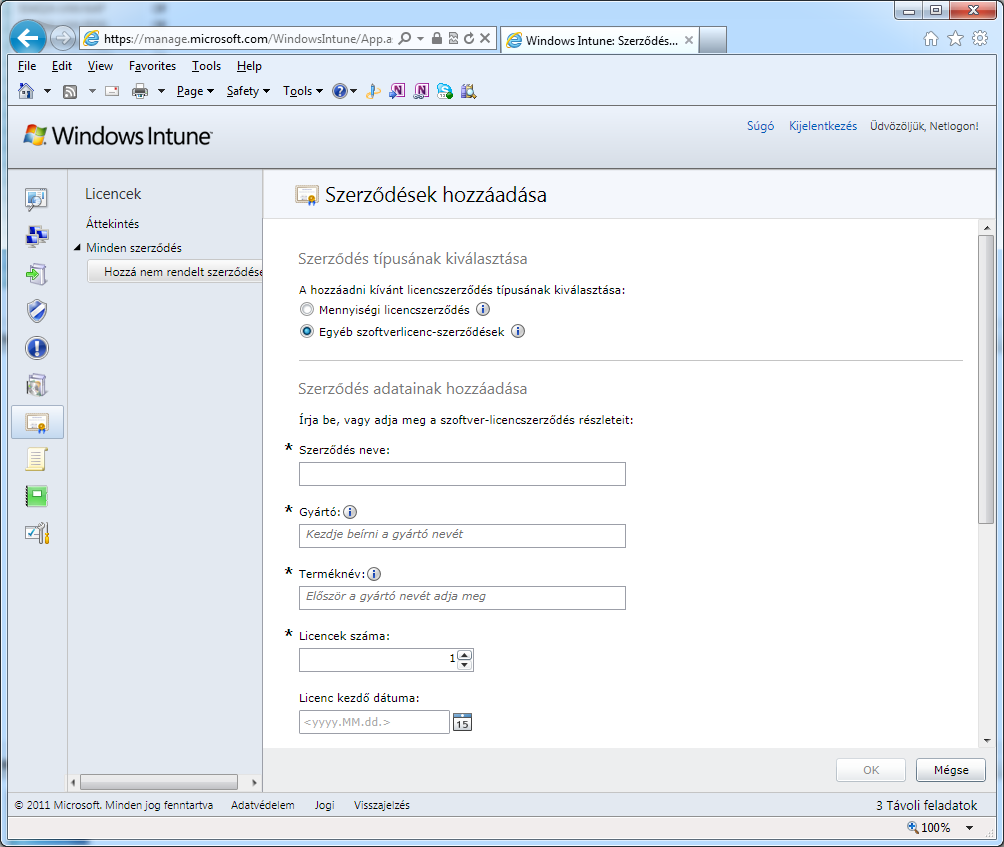
Task: Open the zoom level dropdown arrow
Action: pos(969,828)
